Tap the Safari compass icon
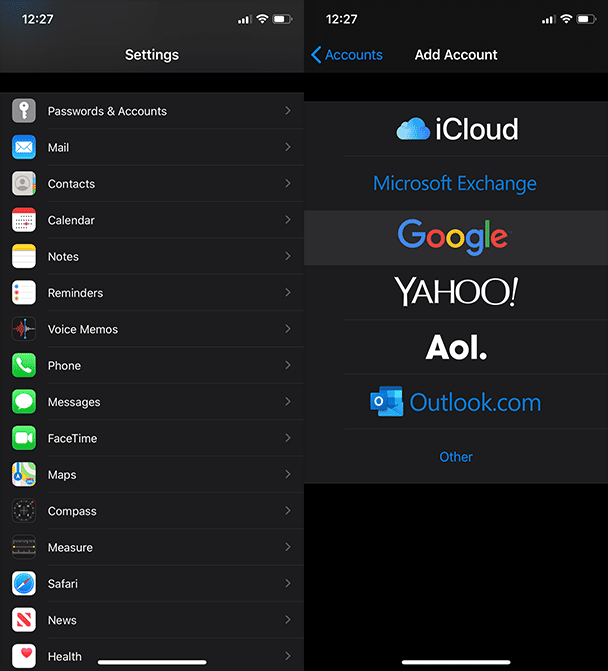 pyautogui.click(x=24, y=584)
